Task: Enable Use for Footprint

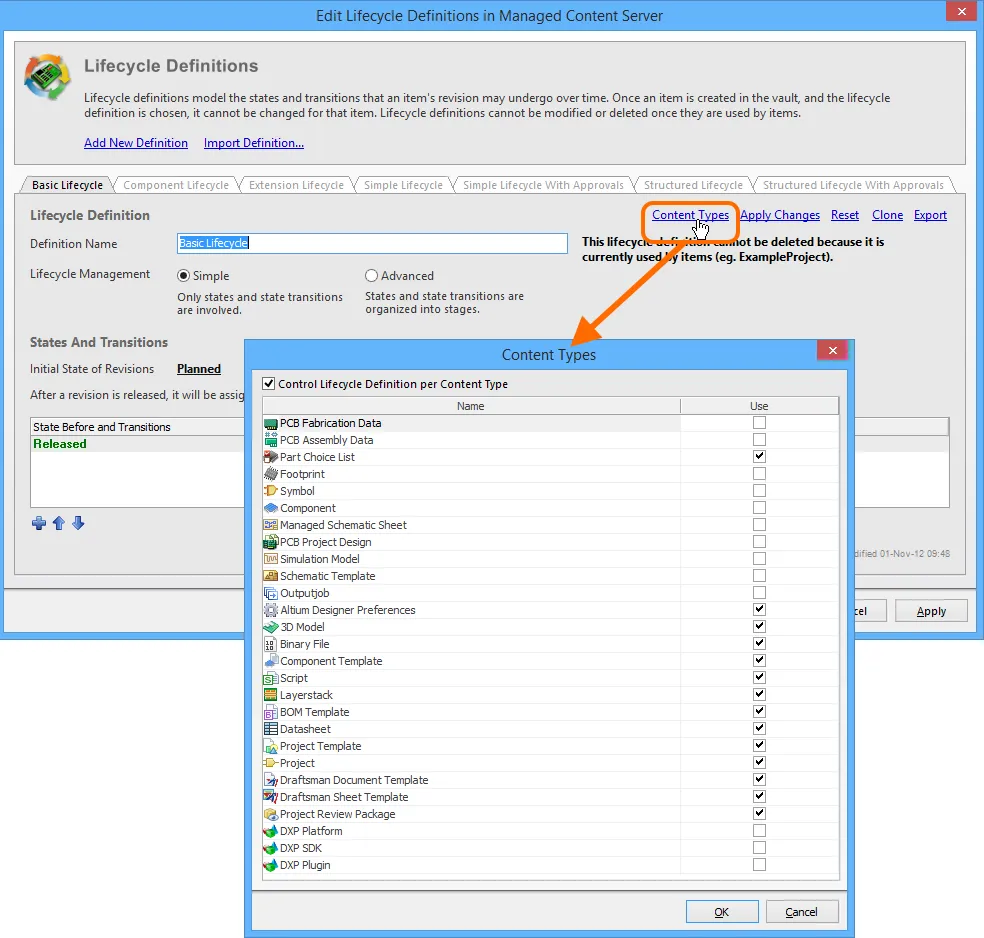Action: click(759, 474)
